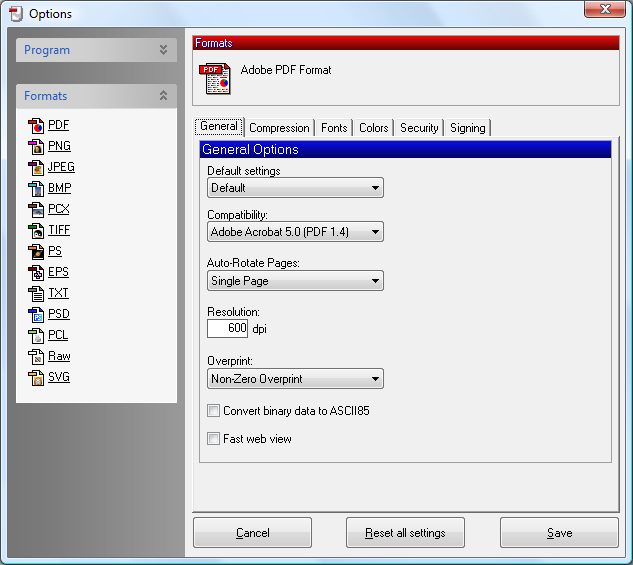The width and height of the screenshot is (633, 565).
Task: Expand the Auto-Rotate Pages dropdown
Action: coord(295,281)
